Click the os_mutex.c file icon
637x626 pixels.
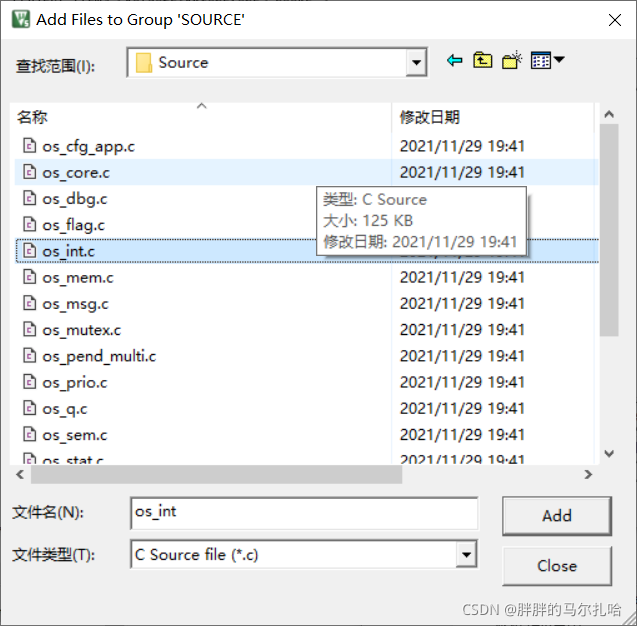pos(29,329)
